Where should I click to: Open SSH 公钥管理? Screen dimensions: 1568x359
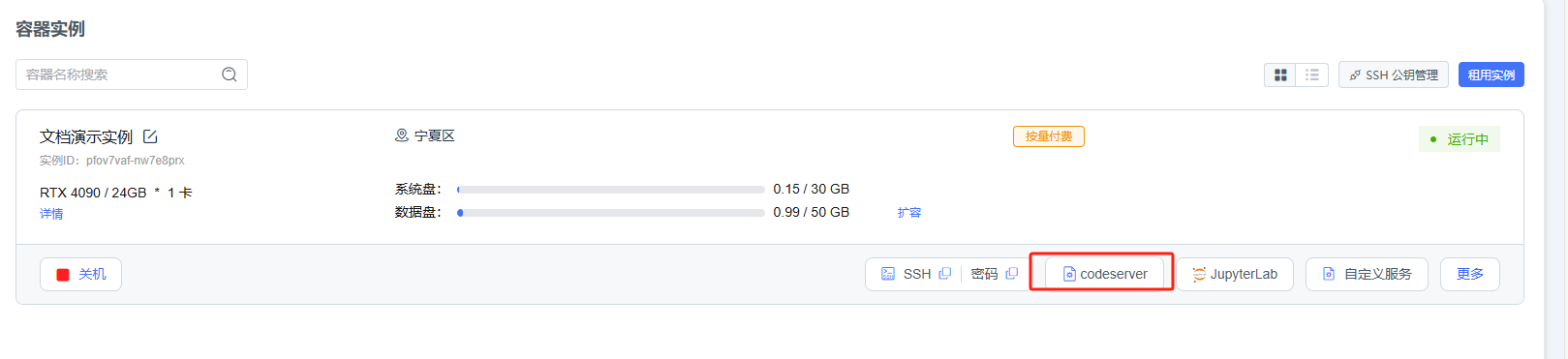(1394, 75)
